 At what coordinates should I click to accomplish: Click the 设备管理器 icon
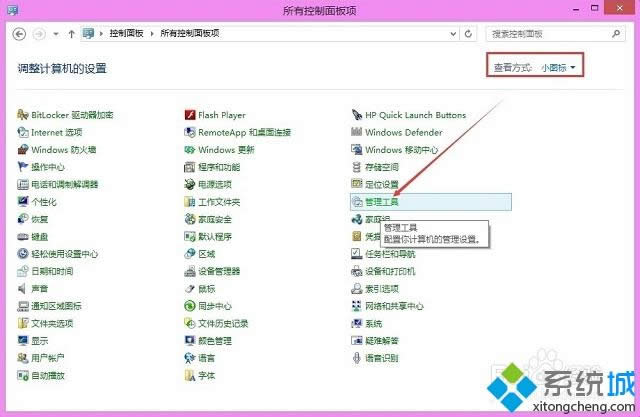click(190, 271)
